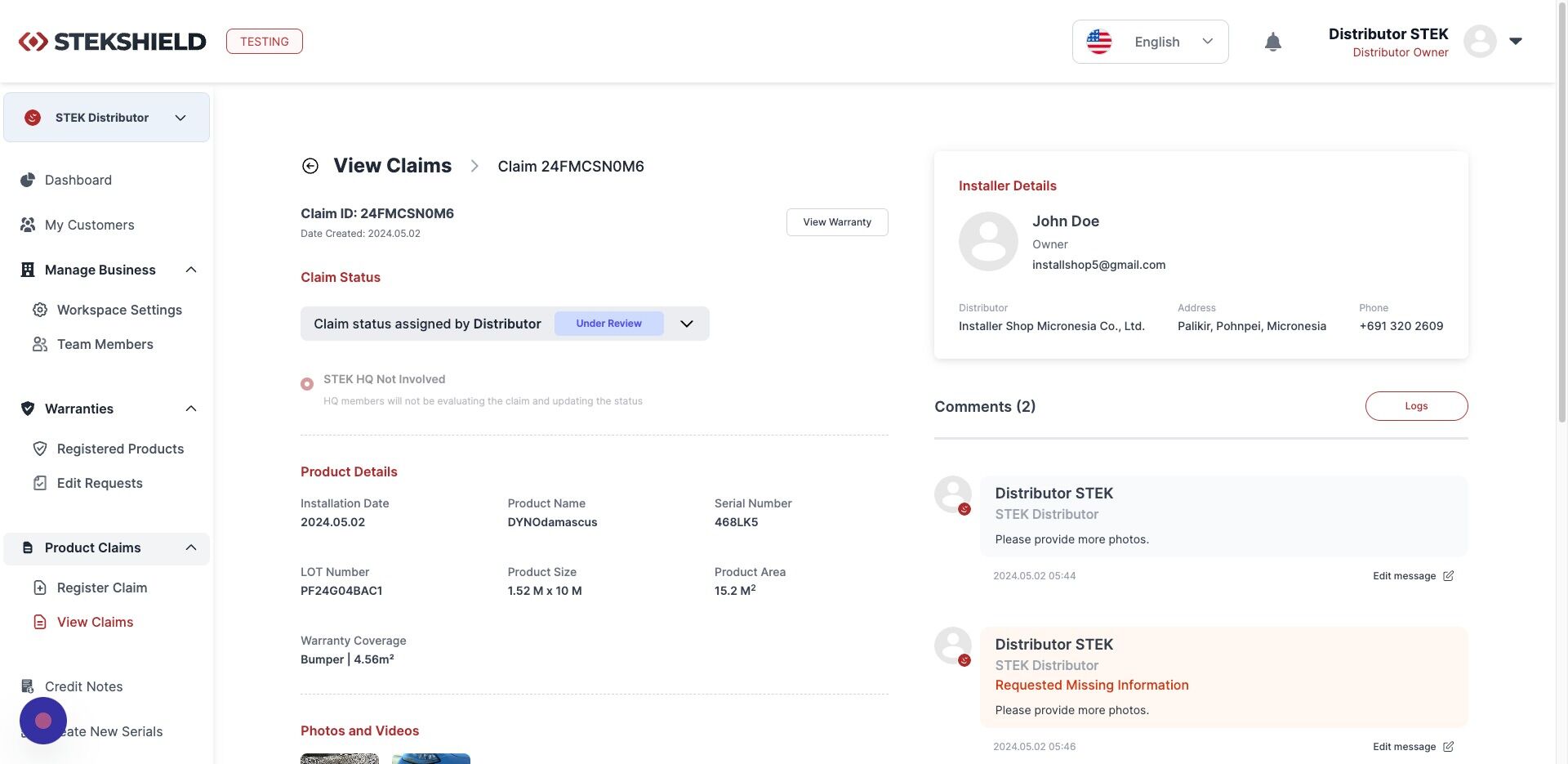This screenshot has width=1568, height=764.
Task: Click the Under Review status badge
Action: pos(609,324)
